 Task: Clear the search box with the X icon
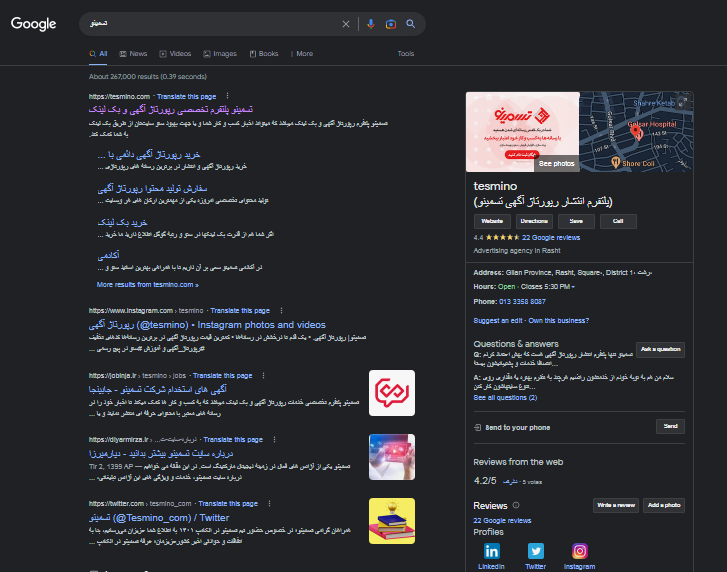coord(346,24)
